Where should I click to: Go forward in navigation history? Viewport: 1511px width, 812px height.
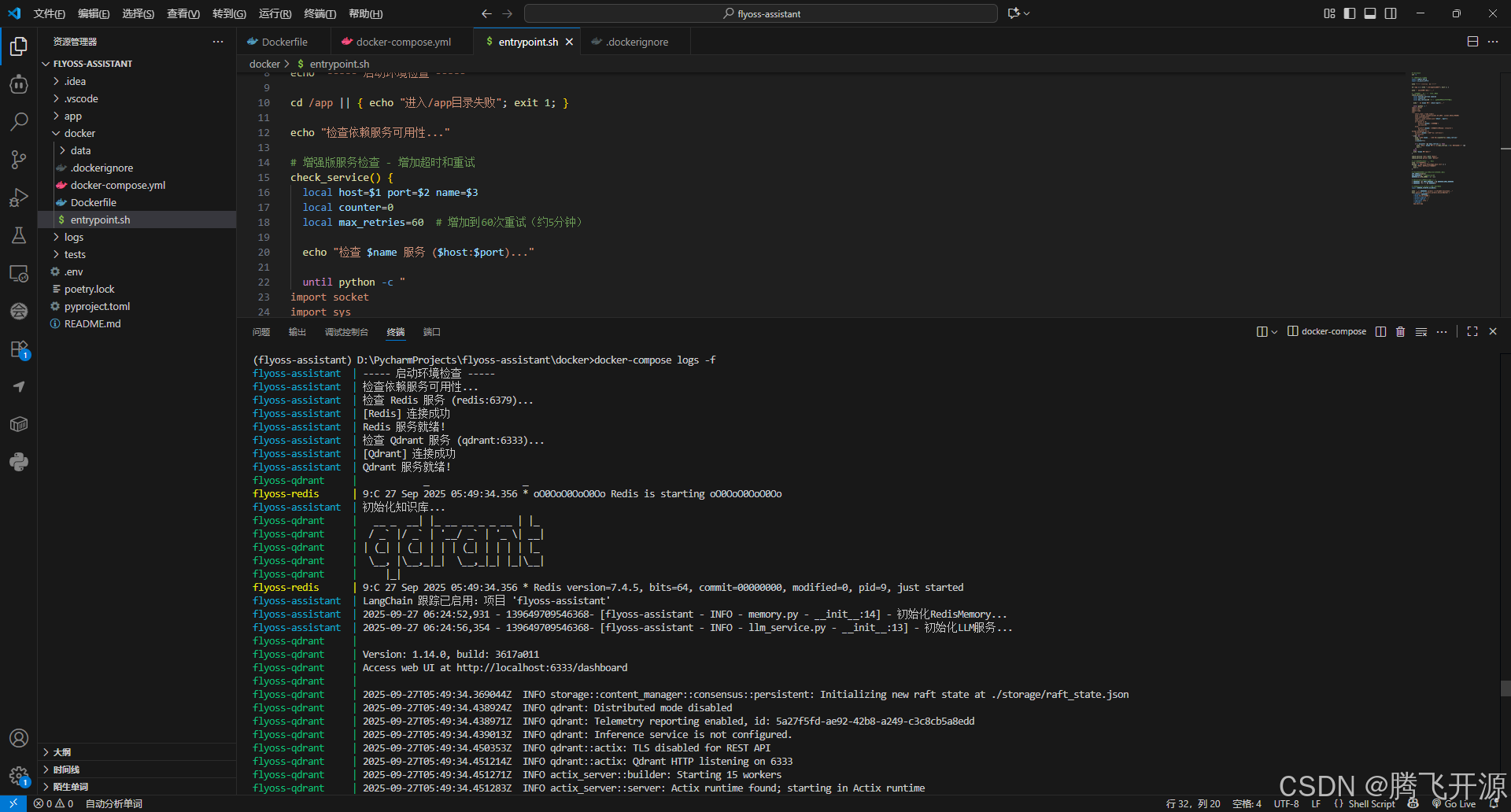pos(507,13)
